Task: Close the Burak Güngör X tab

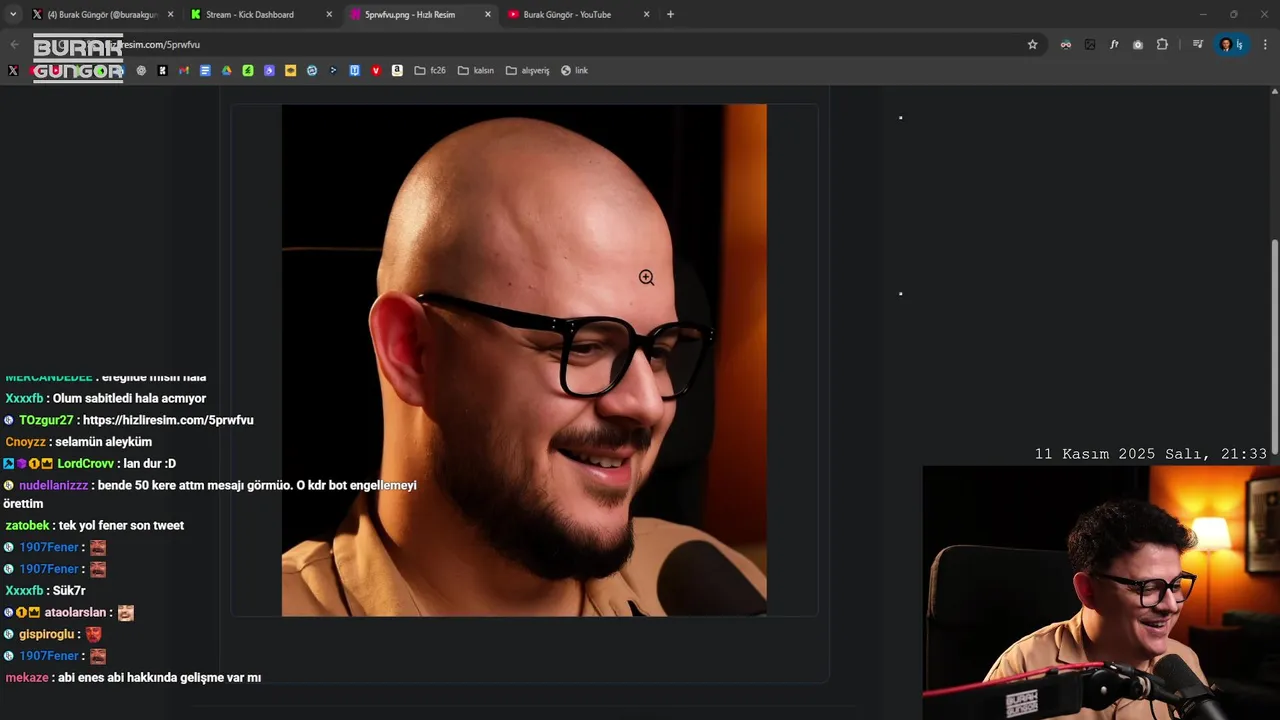Action: [x=170, y=14]
